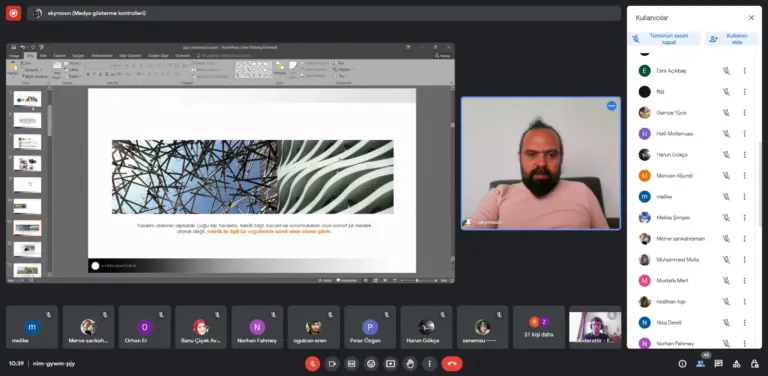
Task: Mute participant Mustafa Mert
Action: pos(726,281)
